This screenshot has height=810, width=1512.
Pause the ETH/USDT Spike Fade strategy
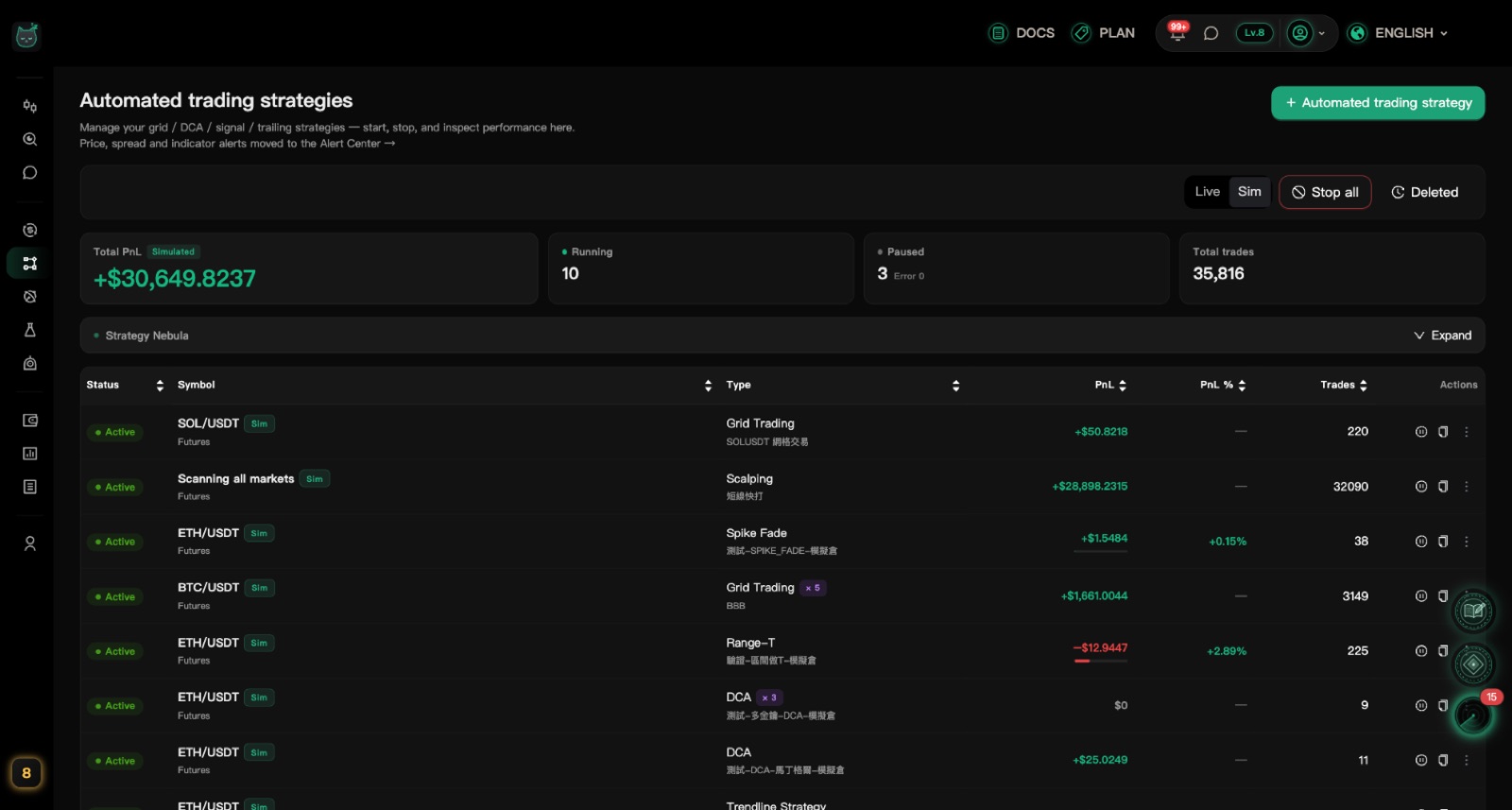tap(1420, 542)
